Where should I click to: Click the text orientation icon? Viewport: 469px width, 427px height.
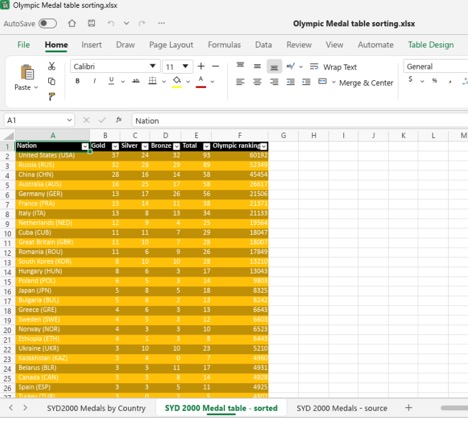[291, 66]
